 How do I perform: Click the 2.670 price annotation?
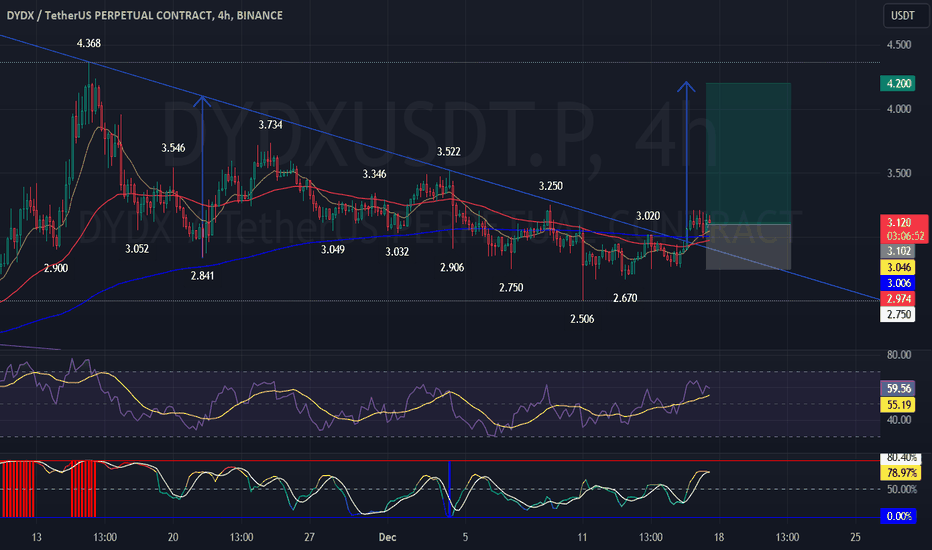[625, 298]
